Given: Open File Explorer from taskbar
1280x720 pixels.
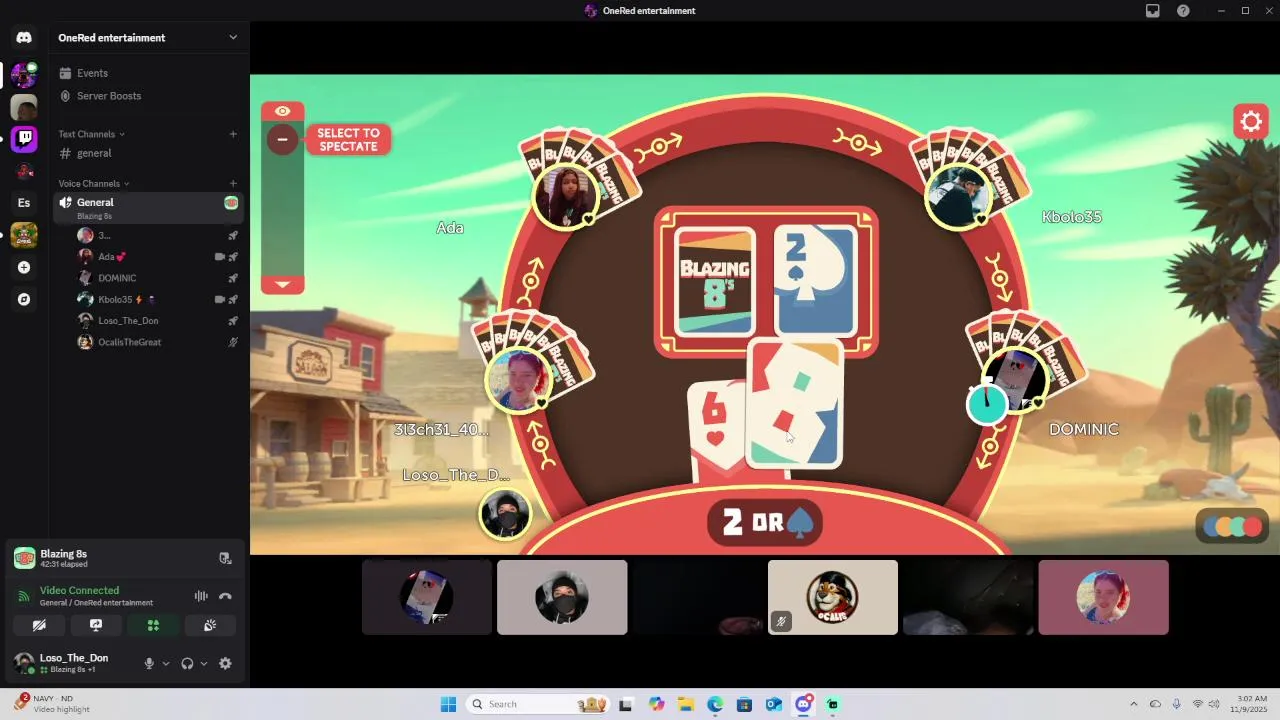Looking at the screenshot, I should coord(686,704).
